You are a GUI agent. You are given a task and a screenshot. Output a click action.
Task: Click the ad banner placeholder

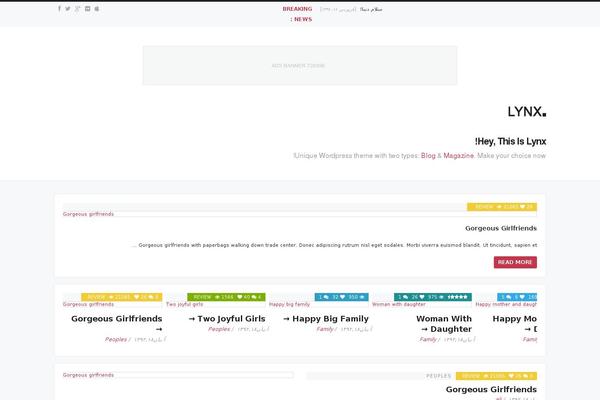click(300, 65)
